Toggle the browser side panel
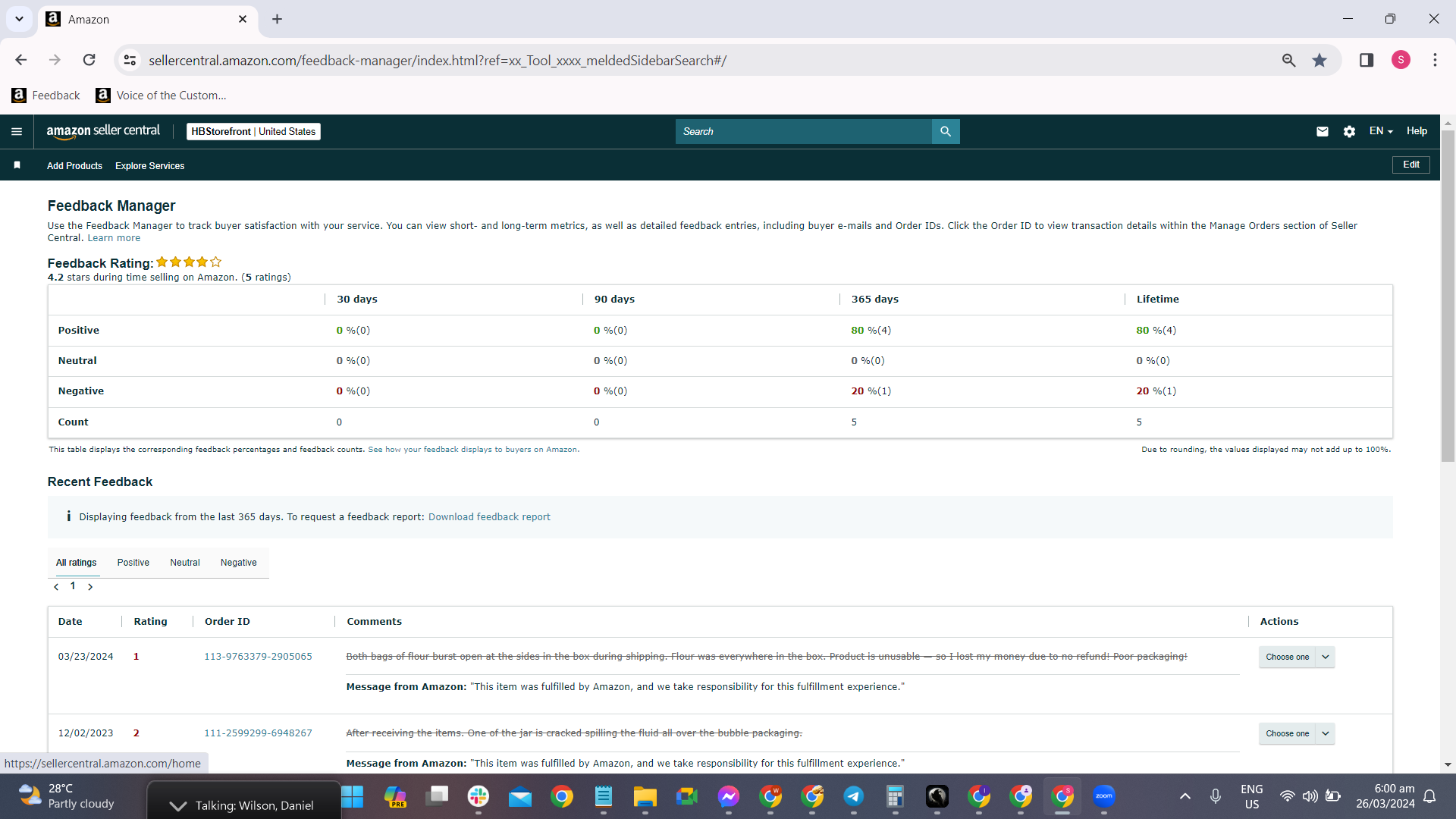 click(x=1367, y=60)
